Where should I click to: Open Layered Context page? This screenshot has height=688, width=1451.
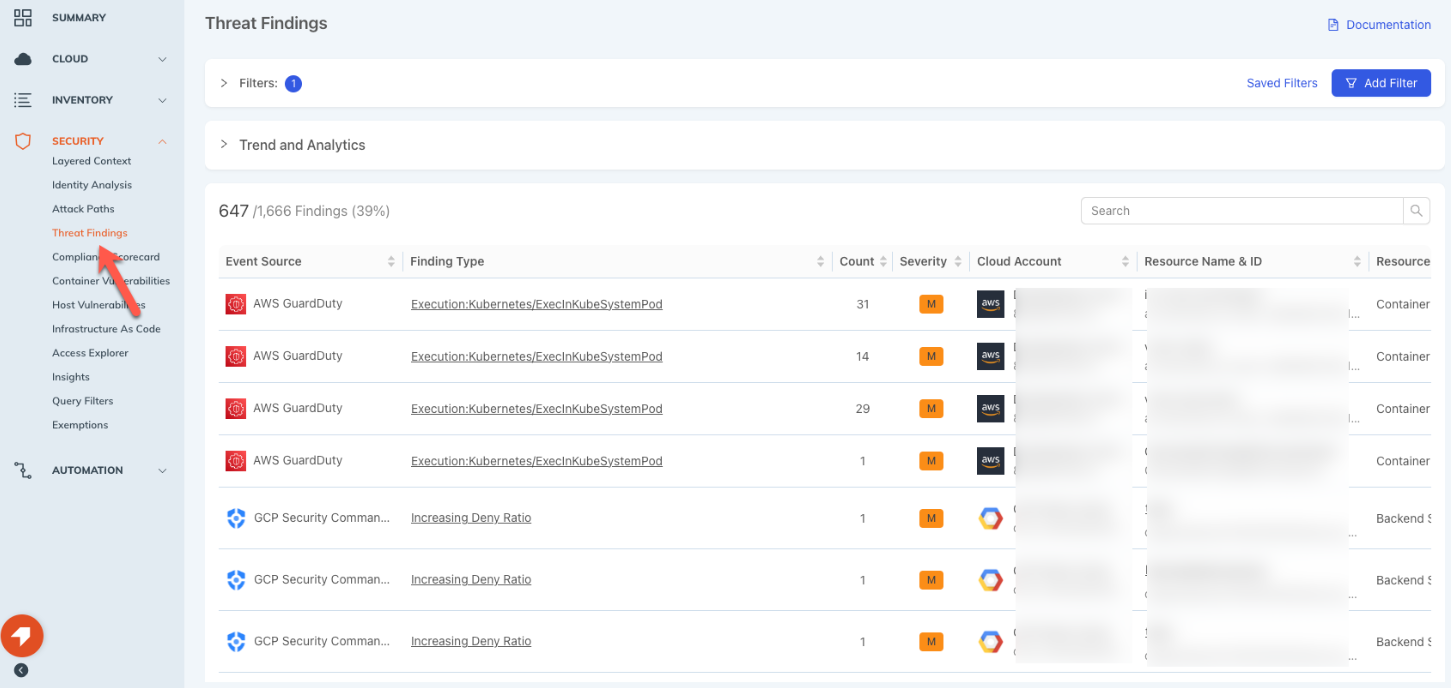click(91, 161)
